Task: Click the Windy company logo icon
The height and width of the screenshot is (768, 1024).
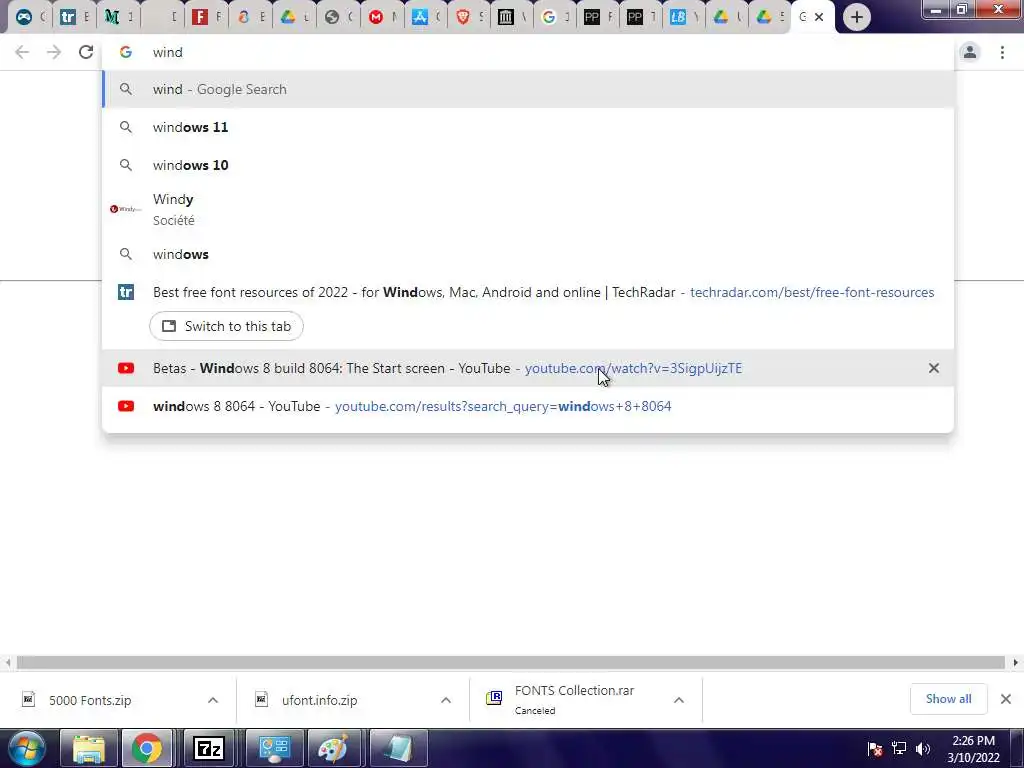Action: pos(125,209)
